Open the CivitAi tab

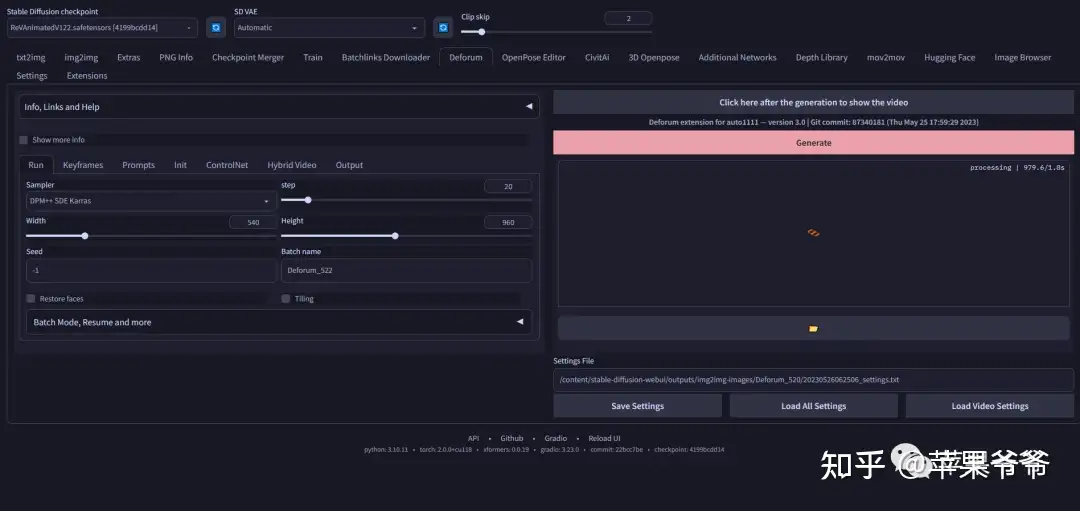597,58
